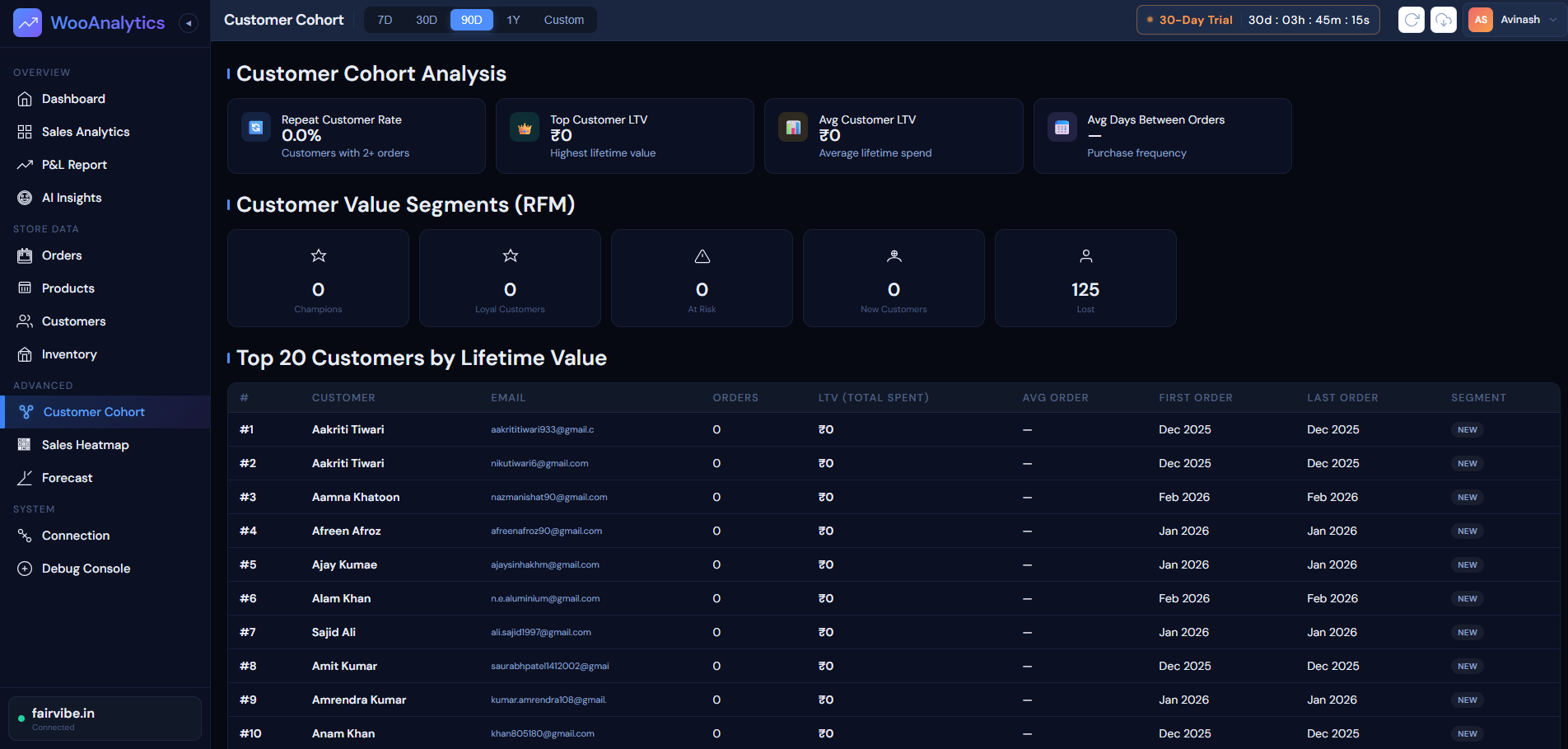Collapse the sidebar using arrow toggle

coord(189,23)
